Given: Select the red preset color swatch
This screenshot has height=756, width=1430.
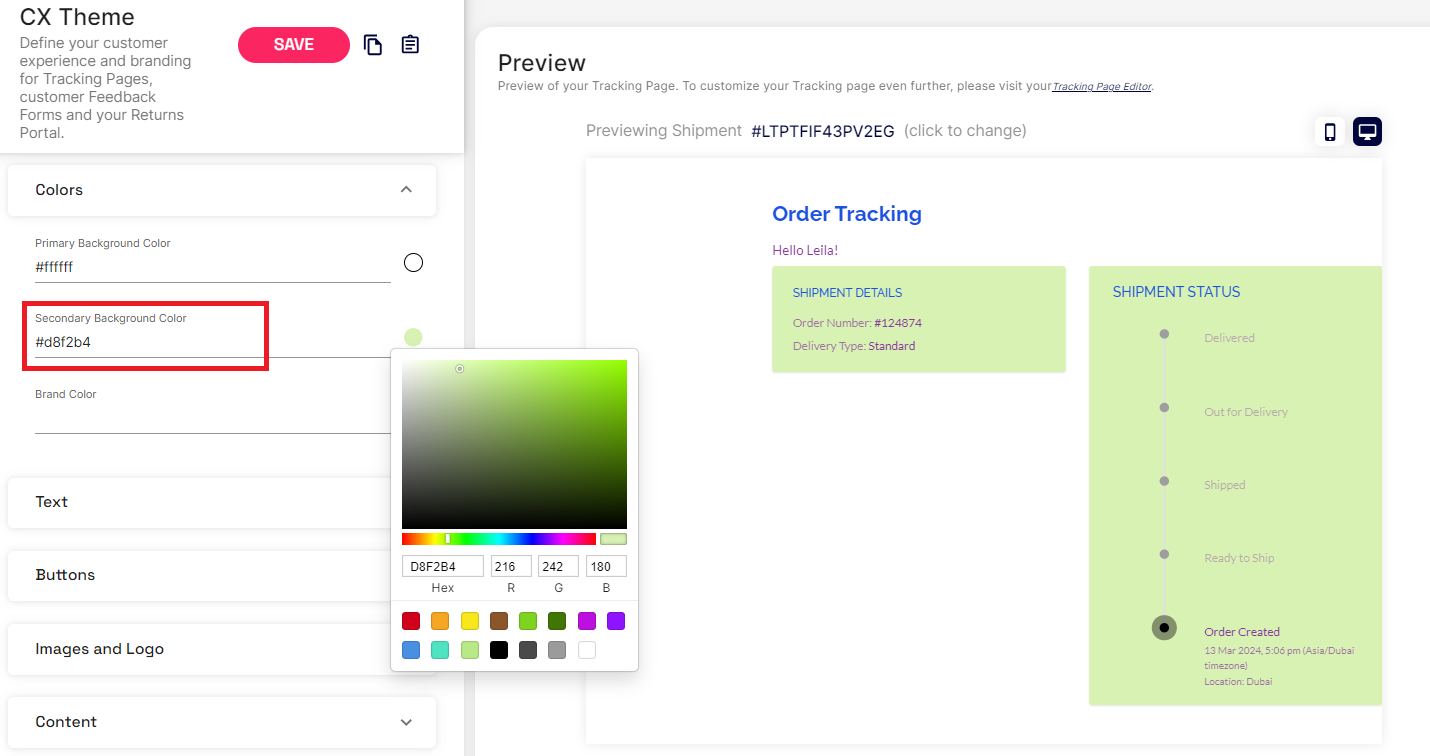Looking at the screenshot, I should [411, 621].
